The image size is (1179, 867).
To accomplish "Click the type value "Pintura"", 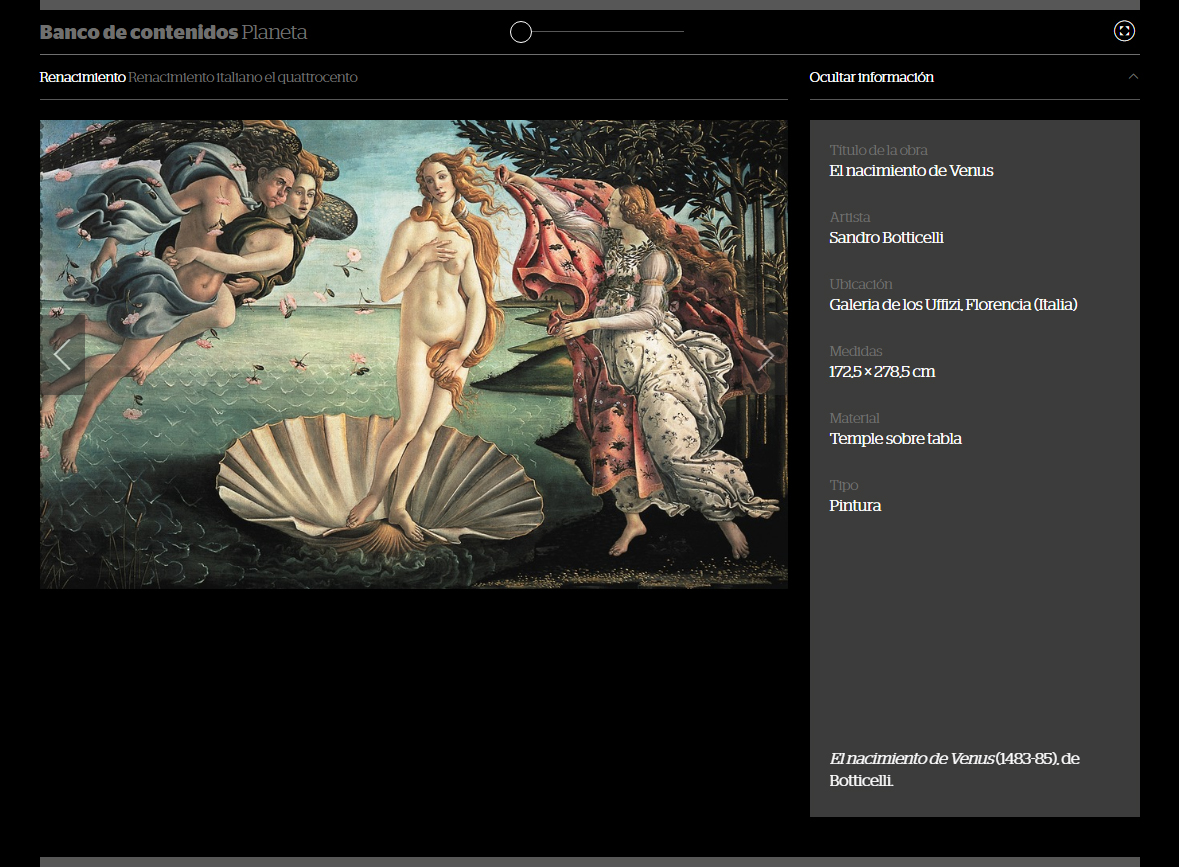I will 855,506.
